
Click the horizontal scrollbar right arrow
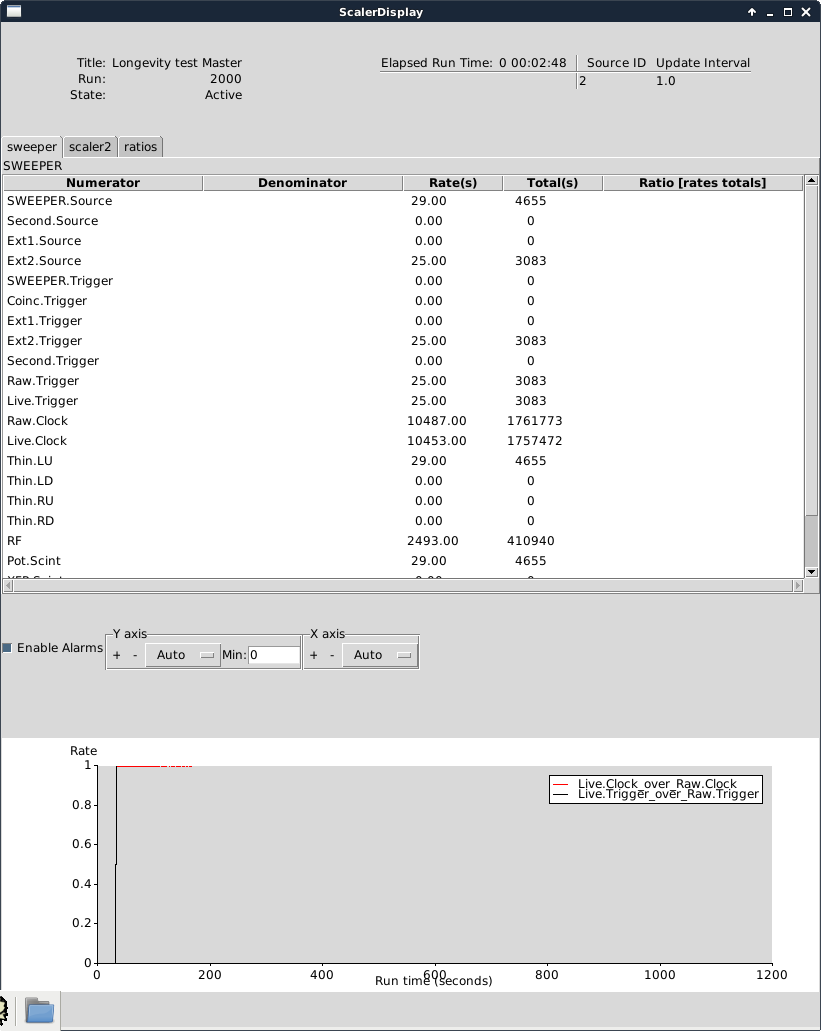coord(798,585)
